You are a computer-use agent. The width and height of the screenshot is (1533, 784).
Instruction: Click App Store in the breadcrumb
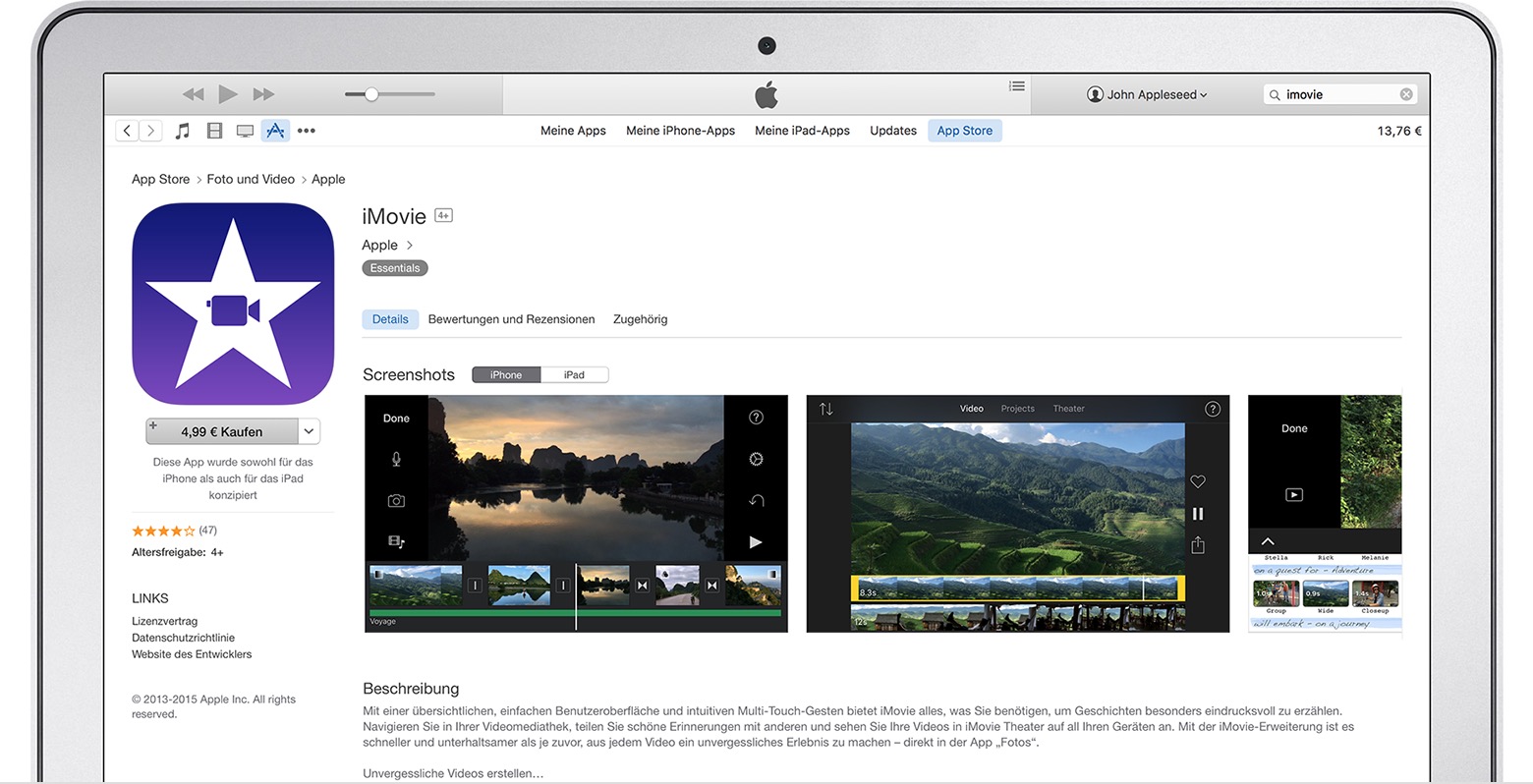click(x=160, y=179)
